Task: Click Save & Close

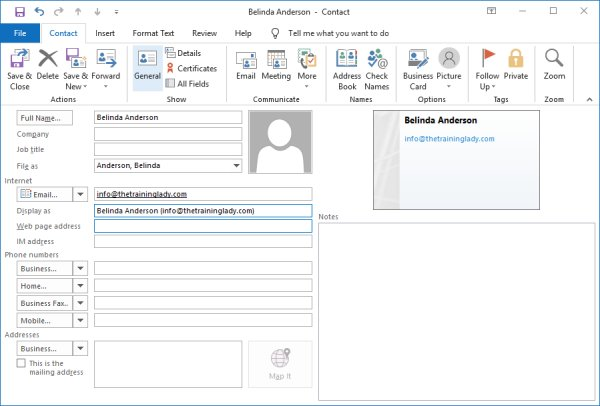Action: point(20,70)
